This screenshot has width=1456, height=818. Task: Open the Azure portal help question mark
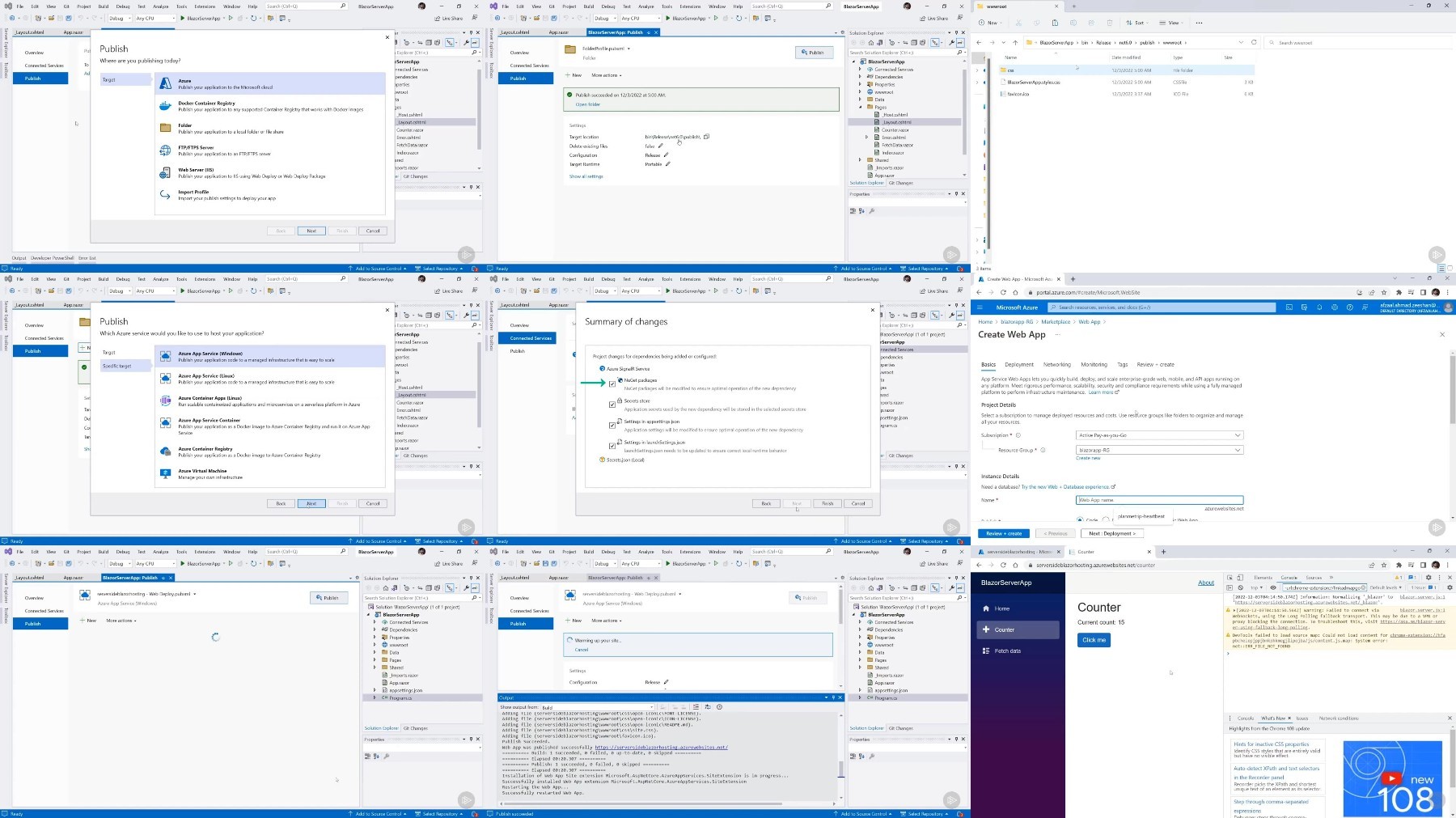pos(1350,307)
